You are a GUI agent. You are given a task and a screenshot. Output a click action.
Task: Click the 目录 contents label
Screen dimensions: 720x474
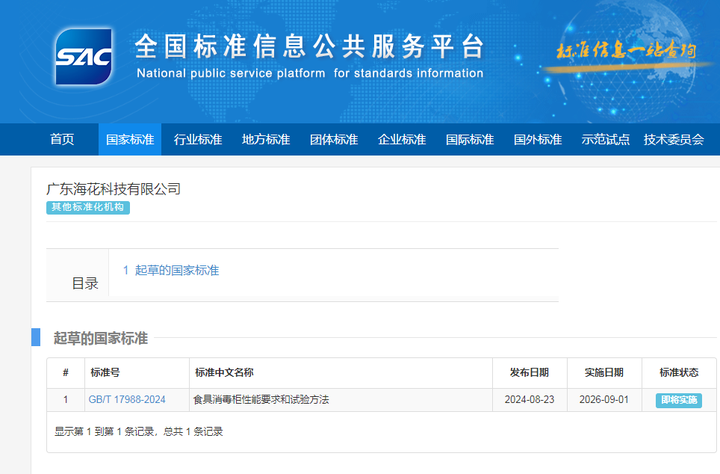(85, 283)
